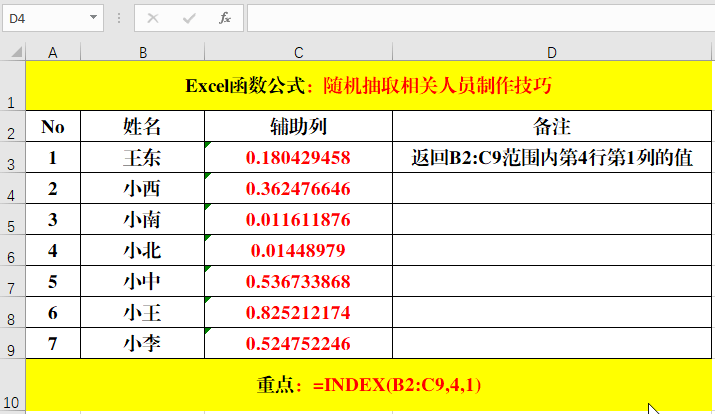The height and width of the screenshot is (414, 715).
Task: Expand the Name Box dropdown arrow
Action: 93,18
